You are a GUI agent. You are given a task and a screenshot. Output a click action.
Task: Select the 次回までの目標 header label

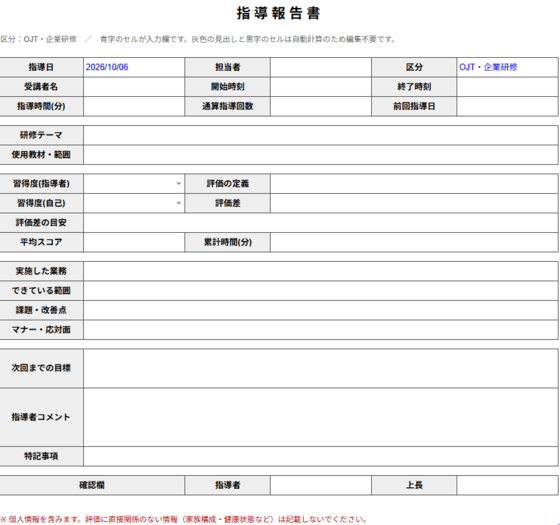point(41,368)
